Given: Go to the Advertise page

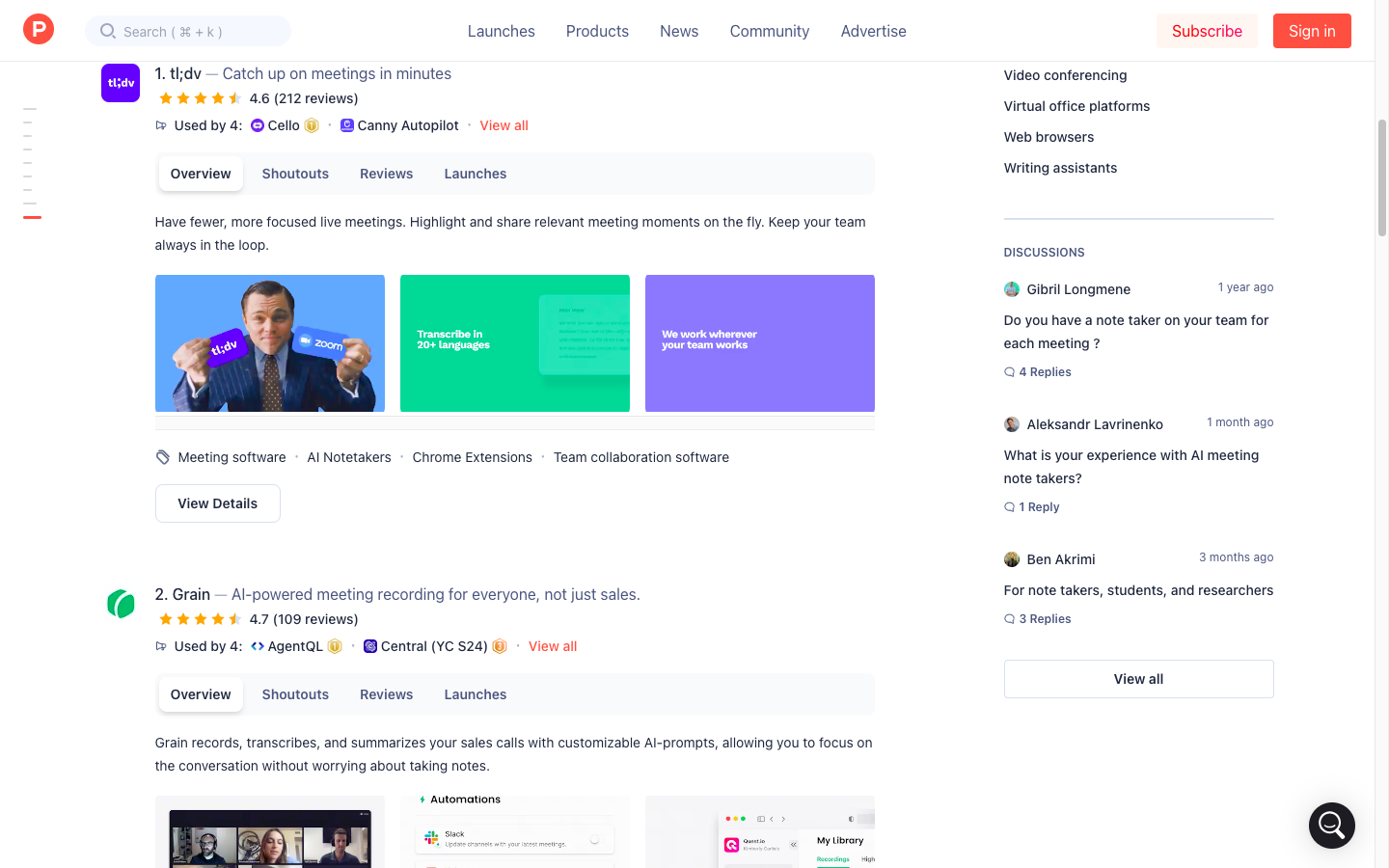Looking at the screenshot, I should coord(873,31).
